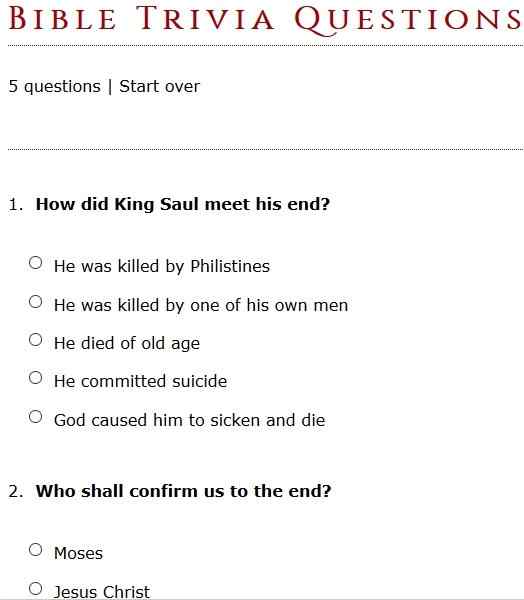The width and height of the screenshot is (524, 600).
Task: Select the 'He died of old age' radio button
Action: pyautogui.click(x=36, y=340)
